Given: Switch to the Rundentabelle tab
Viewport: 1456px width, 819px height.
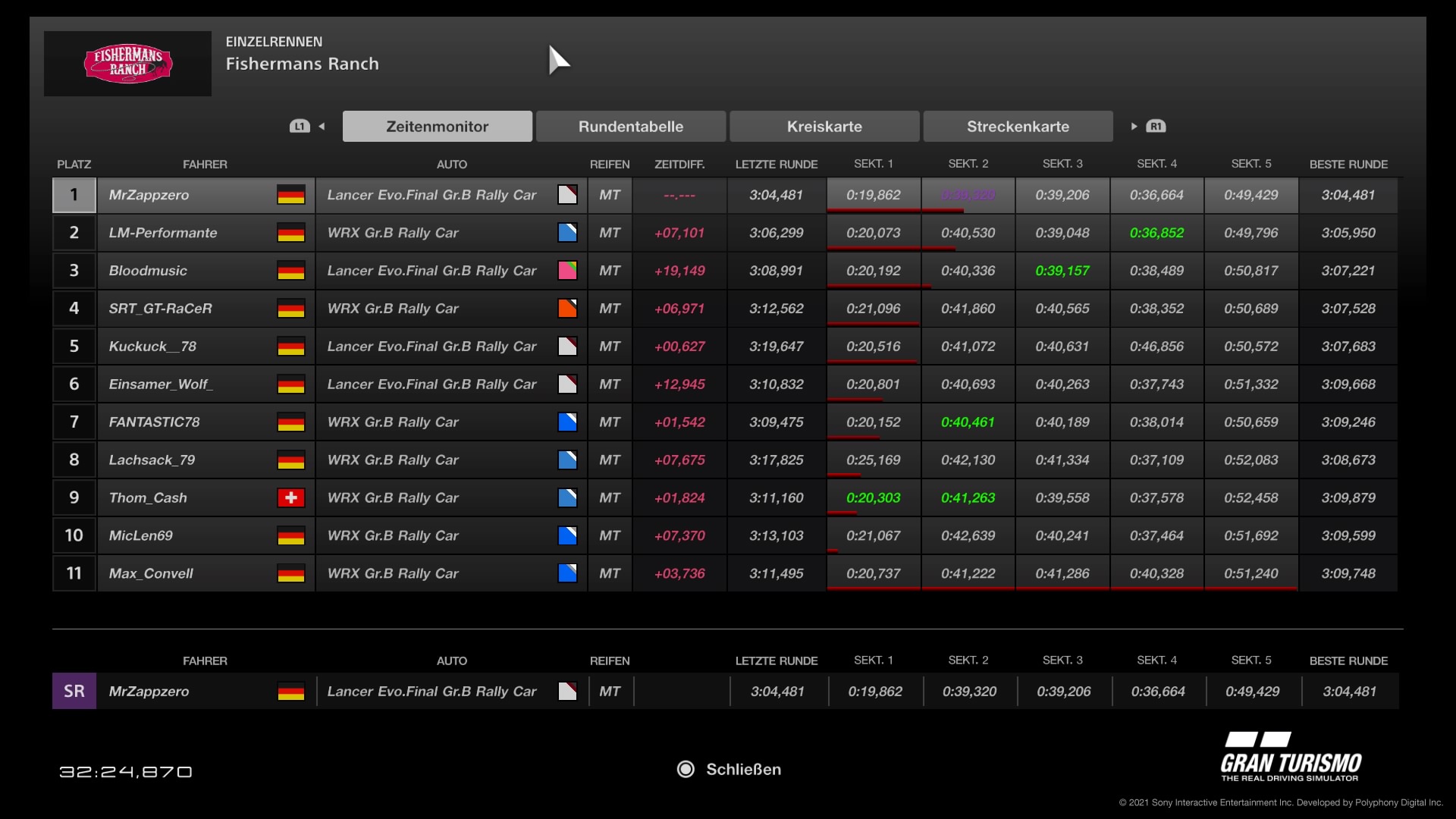Looking at the screenshot, I should pos(630,127).
